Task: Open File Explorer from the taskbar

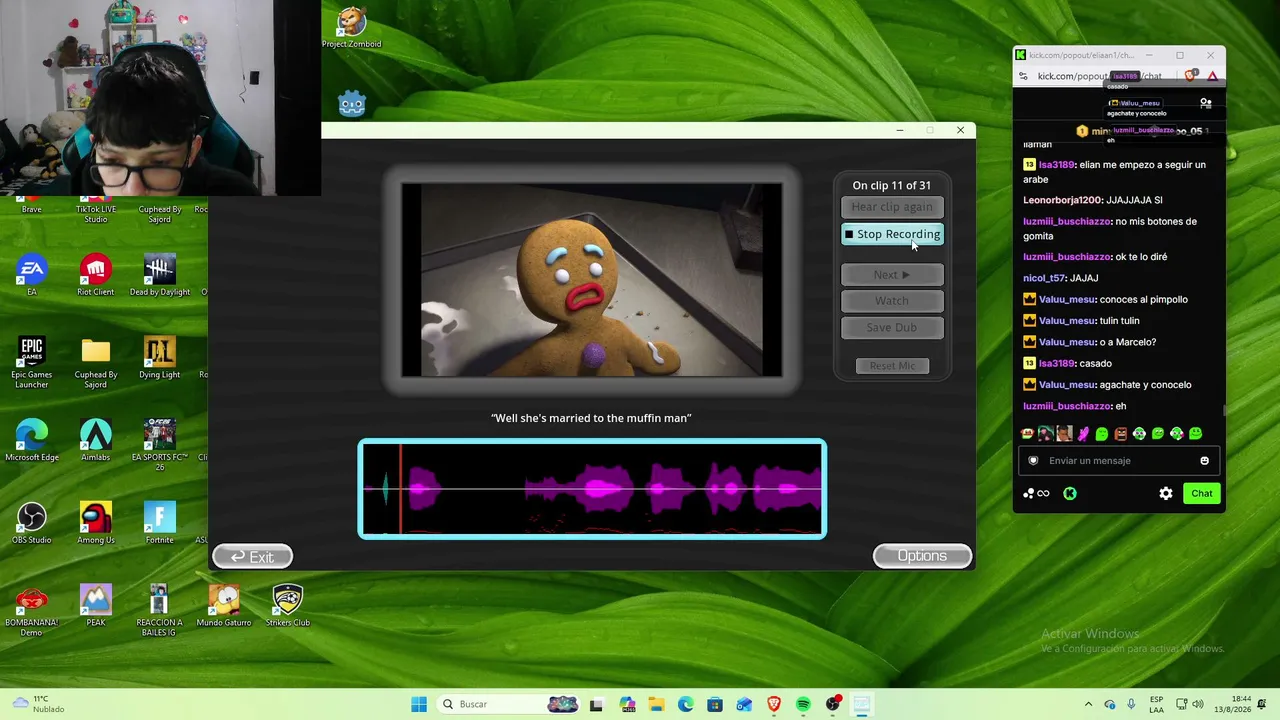Action: (x=656, y=704)
